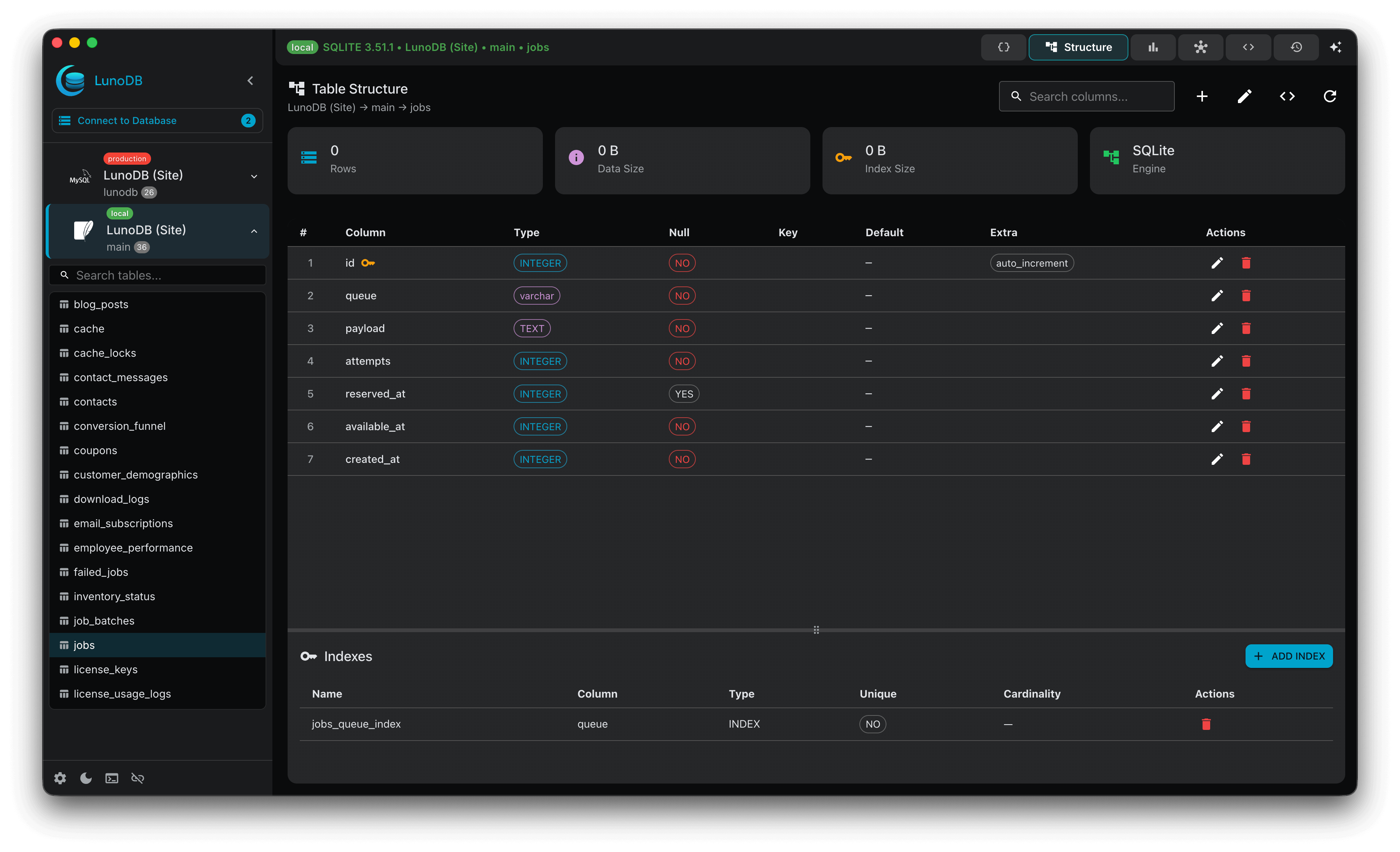Viewport: 1400px width, 852px height.
Task: Open the terminal from the bottom sidebar
Action: 111,778
